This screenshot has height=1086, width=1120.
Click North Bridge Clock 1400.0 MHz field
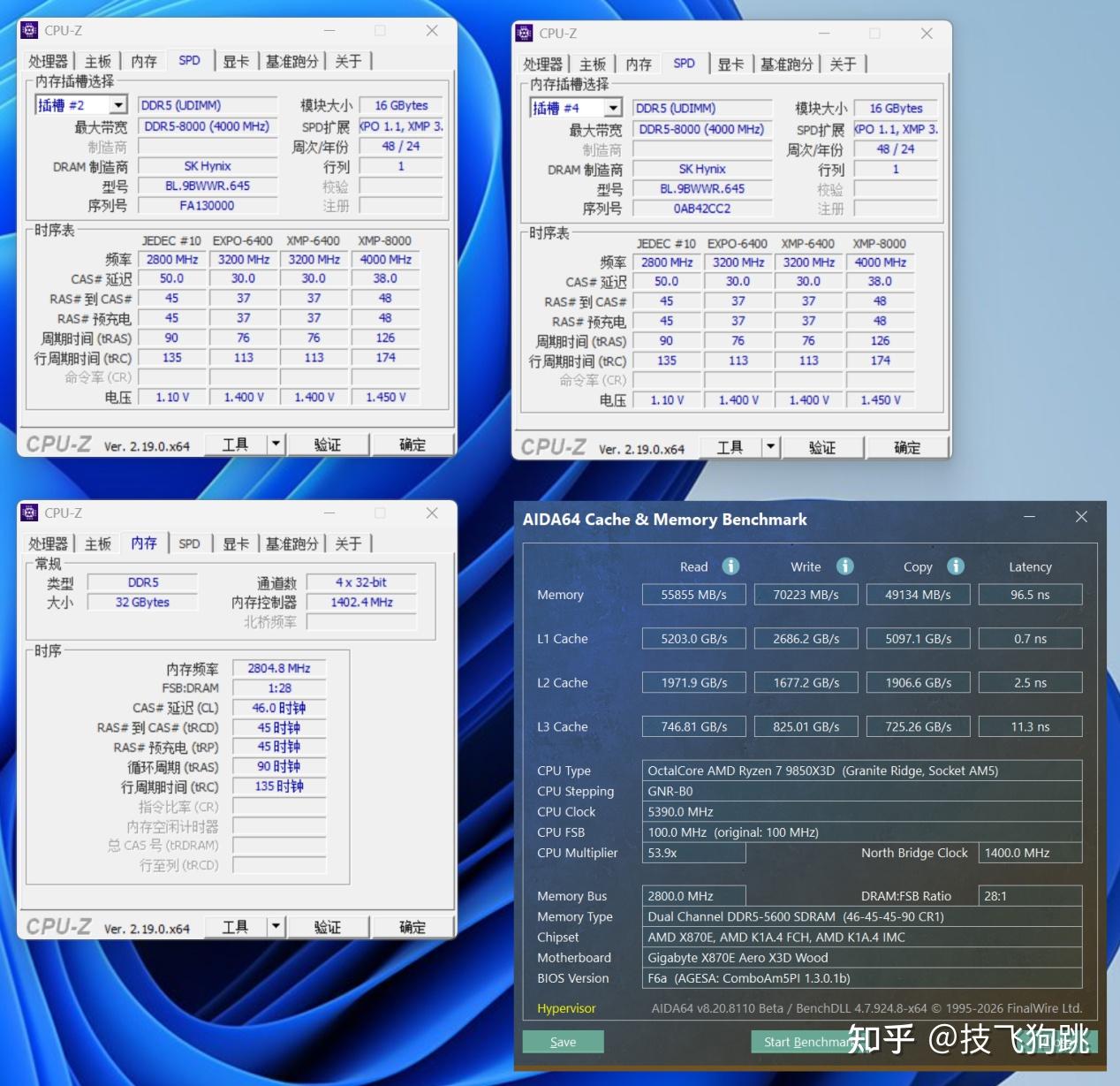[x=1031, y=853]
